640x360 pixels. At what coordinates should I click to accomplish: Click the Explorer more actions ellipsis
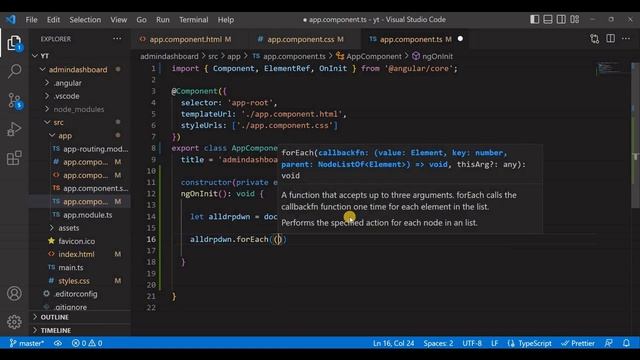(117, 39)
